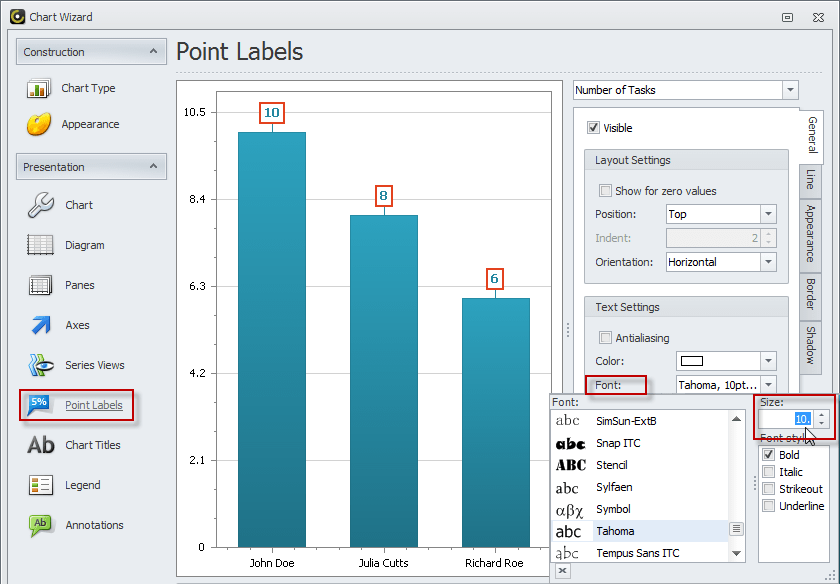The height and width of the screenshot is (584, 840).
Task: Open the Number of Tasks series dropdown
Action: pyautogui.click(x=791, y=90)
